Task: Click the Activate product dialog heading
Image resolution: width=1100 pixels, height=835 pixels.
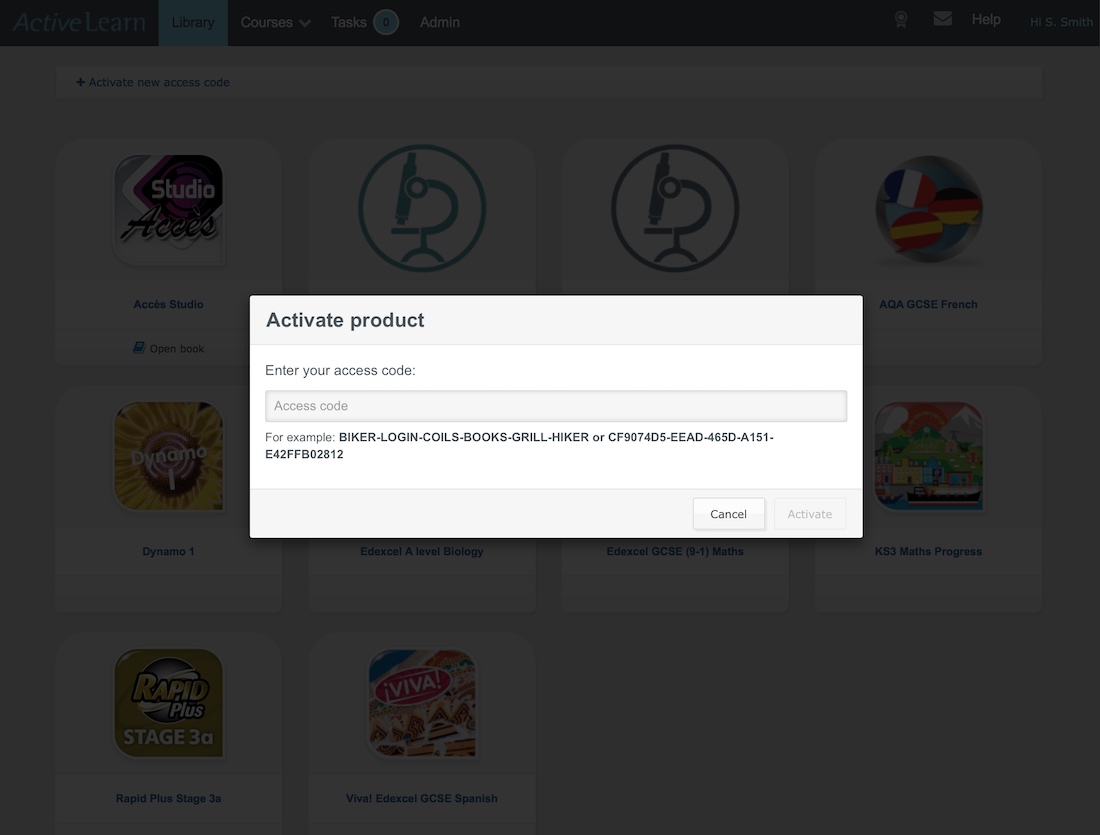Action: click(x=345, y=320)
